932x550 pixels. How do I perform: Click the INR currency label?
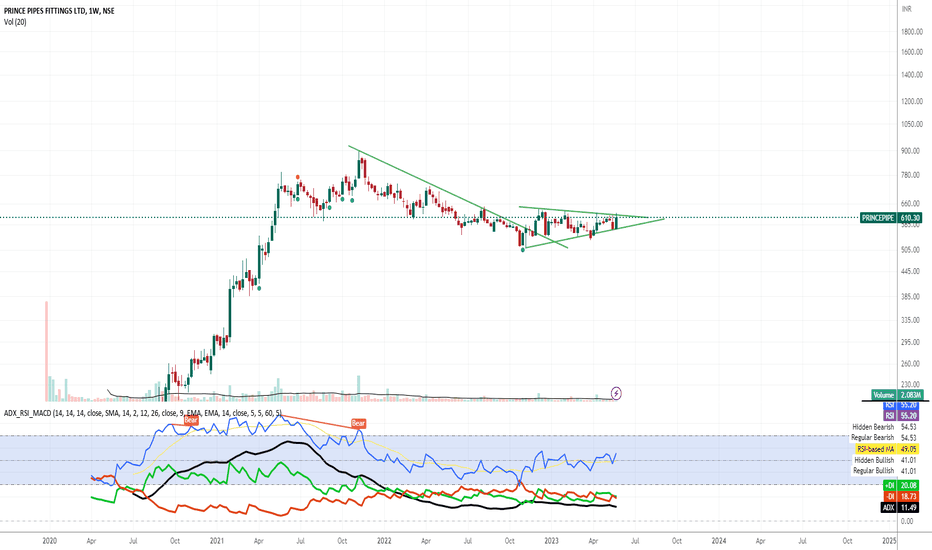[x=906, y=9]
